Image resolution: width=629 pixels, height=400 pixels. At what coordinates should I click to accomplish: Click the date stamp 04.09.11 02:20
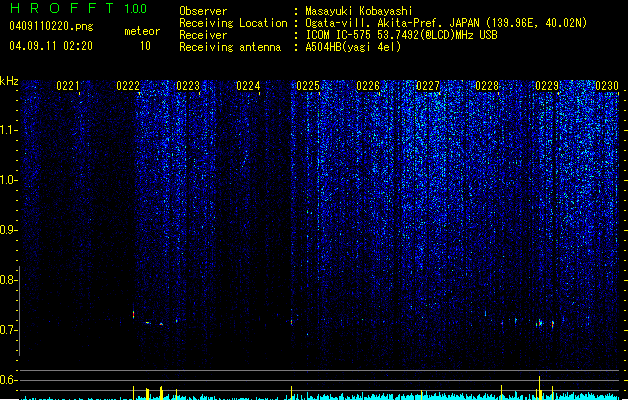[x=51, y=46]
